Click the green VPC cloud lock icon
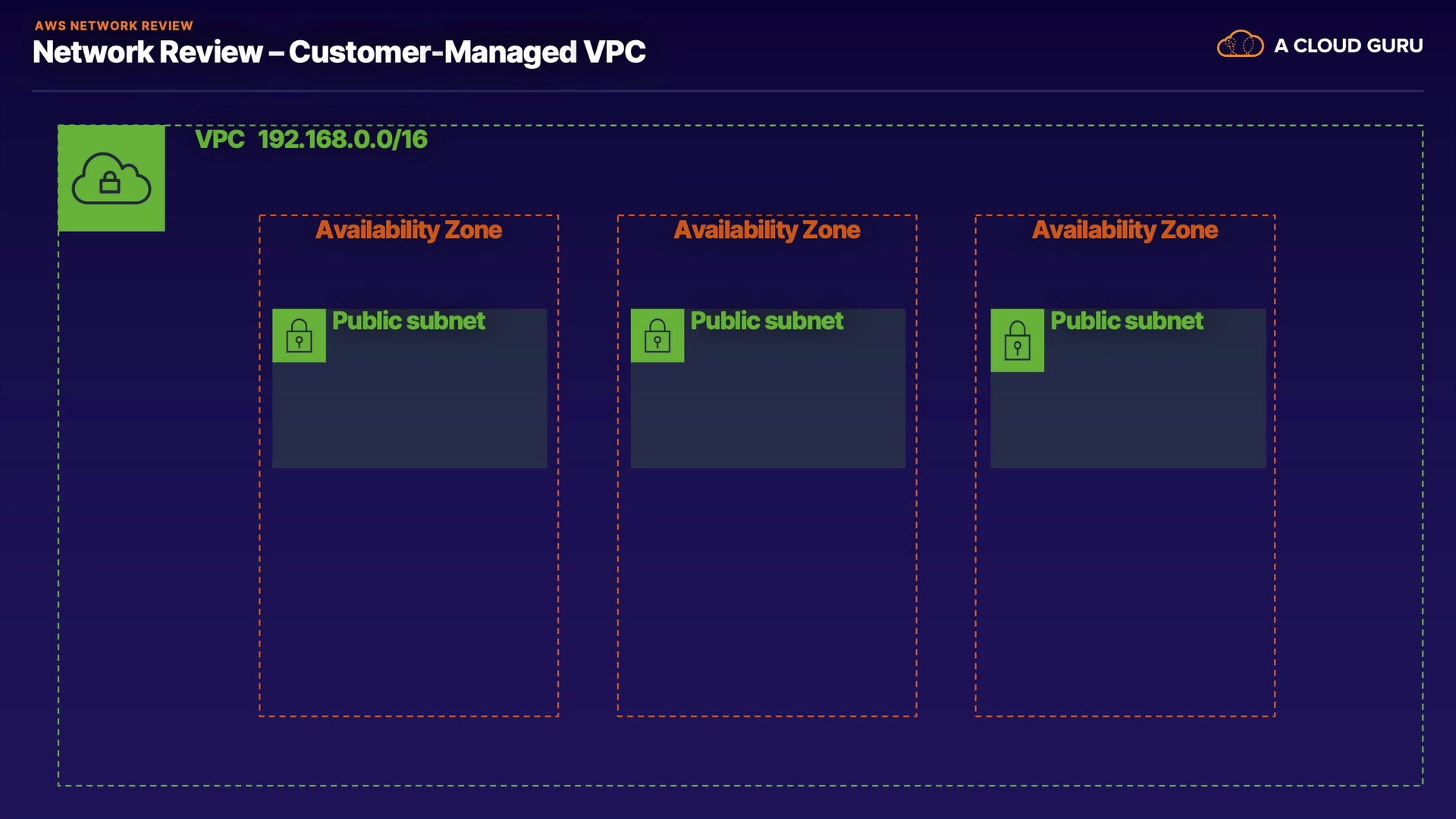The image size is (1456, 819). [111, 179]
